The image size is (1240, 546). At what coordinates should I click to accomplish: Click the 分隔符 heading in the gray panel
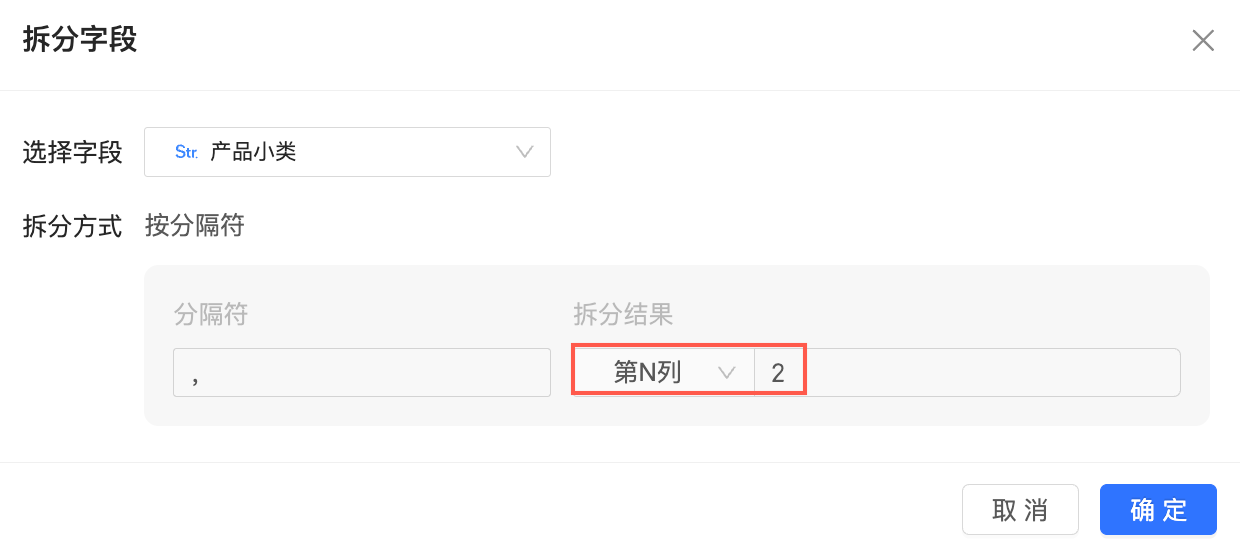211,315
